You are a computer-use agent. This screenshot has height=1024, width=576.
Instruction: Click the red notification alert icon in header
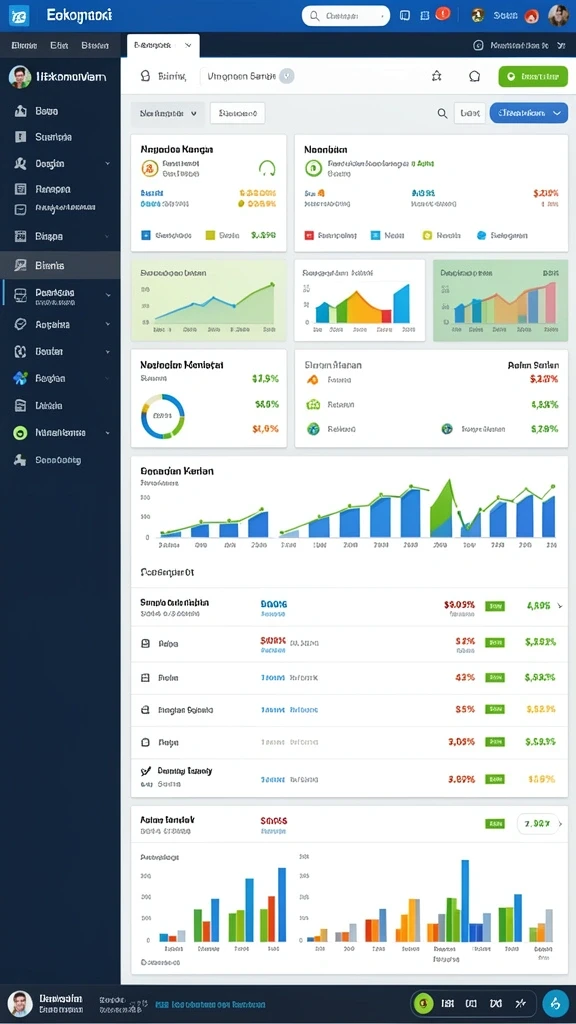coord(443,14)
